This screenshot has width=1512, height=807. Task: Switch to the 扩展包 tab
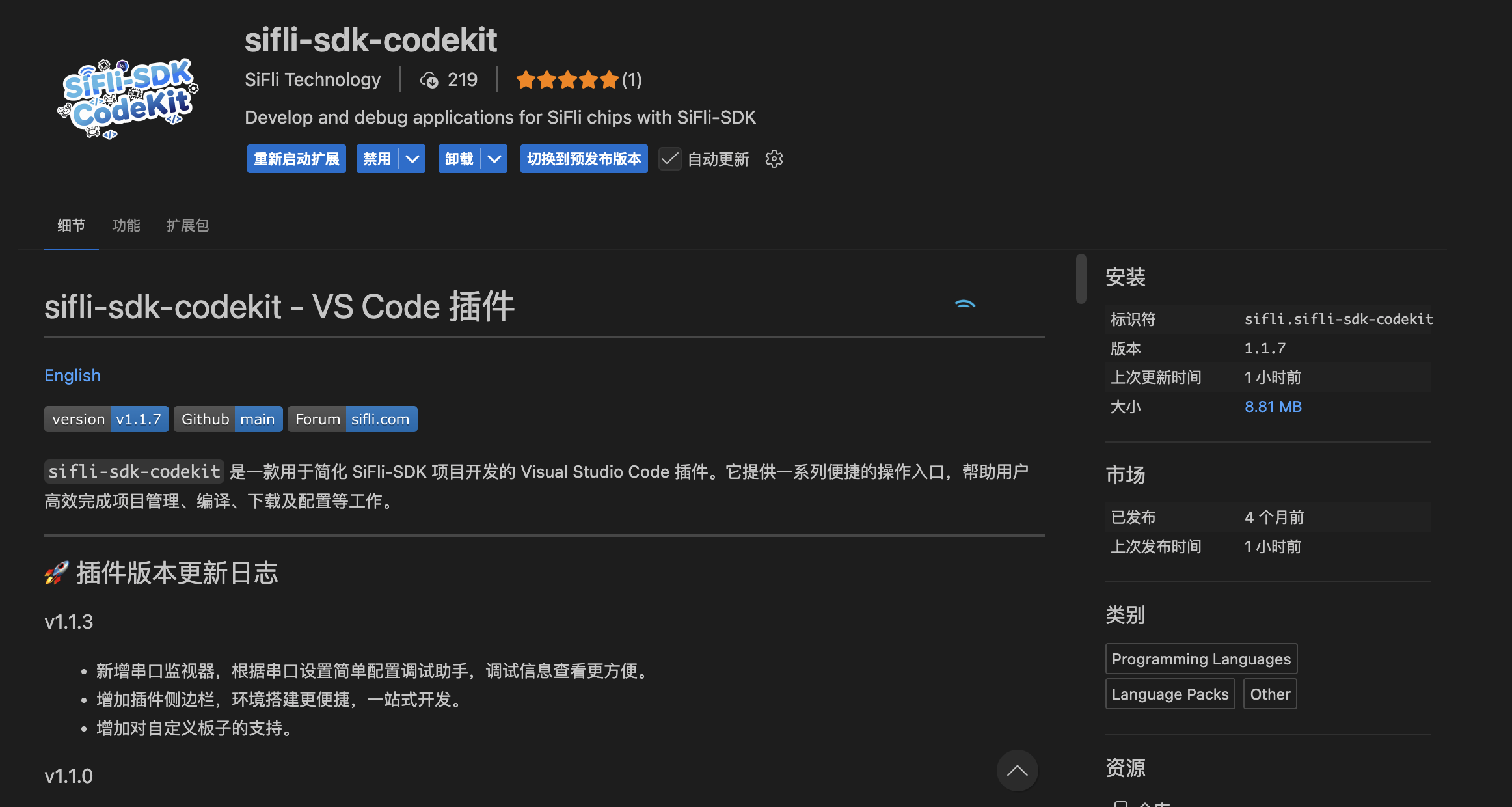coord(187,225)
